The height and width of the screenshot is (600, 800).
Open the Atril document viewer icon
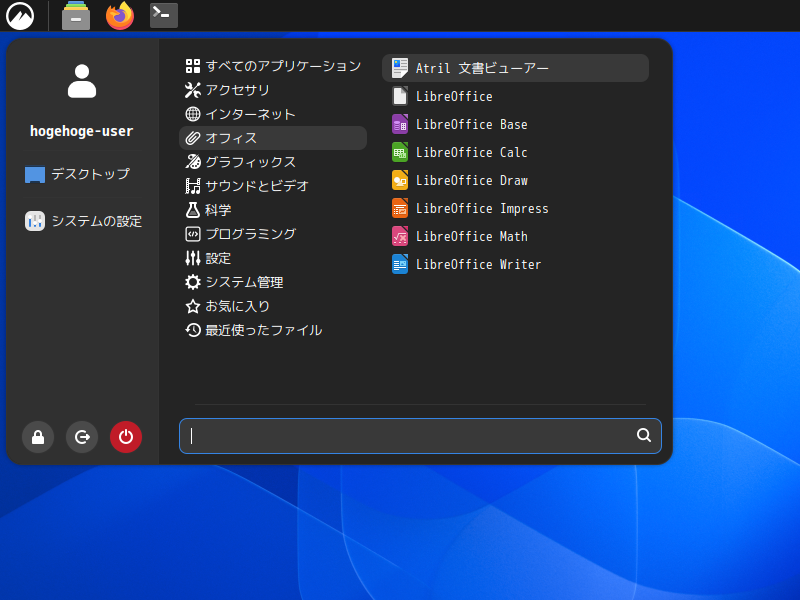pos(399,68)
